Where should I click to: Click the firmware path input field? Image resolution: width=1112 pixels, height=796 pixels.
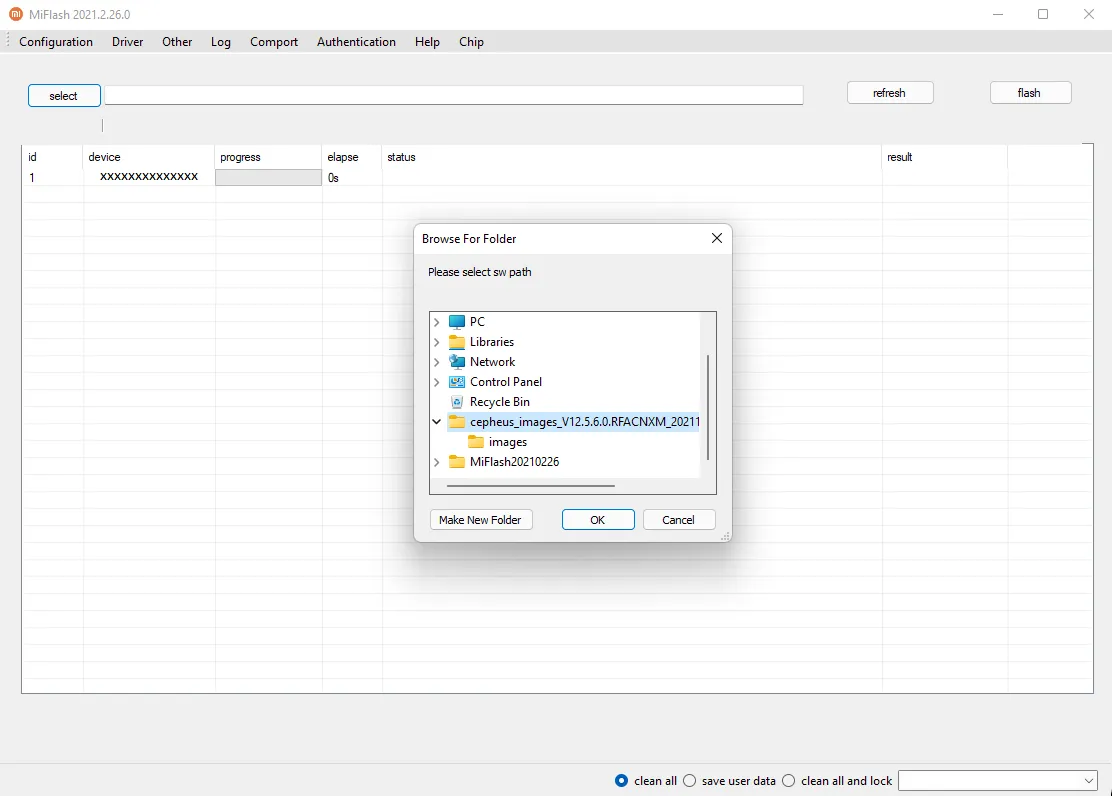(x=454, y=95)
